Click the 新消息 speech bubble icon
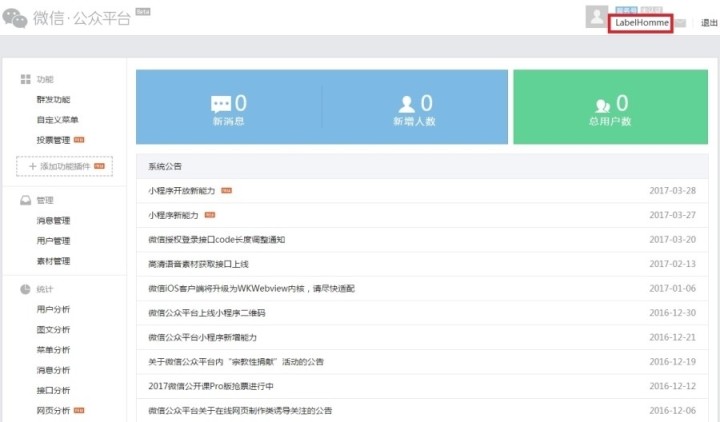720x422 pixels. click(x=221, y=104)
